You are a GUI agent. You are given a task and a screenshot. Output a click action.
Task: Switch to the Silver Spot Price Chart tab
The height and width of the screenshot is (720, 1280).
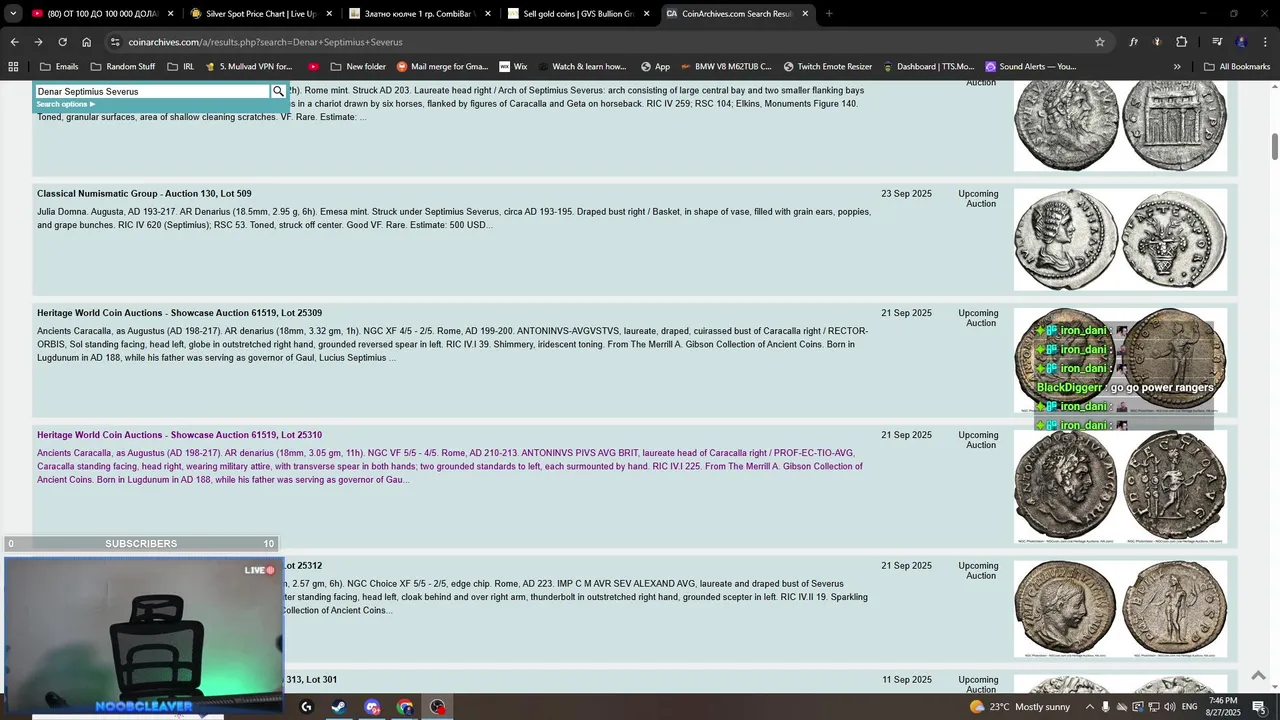260,14
